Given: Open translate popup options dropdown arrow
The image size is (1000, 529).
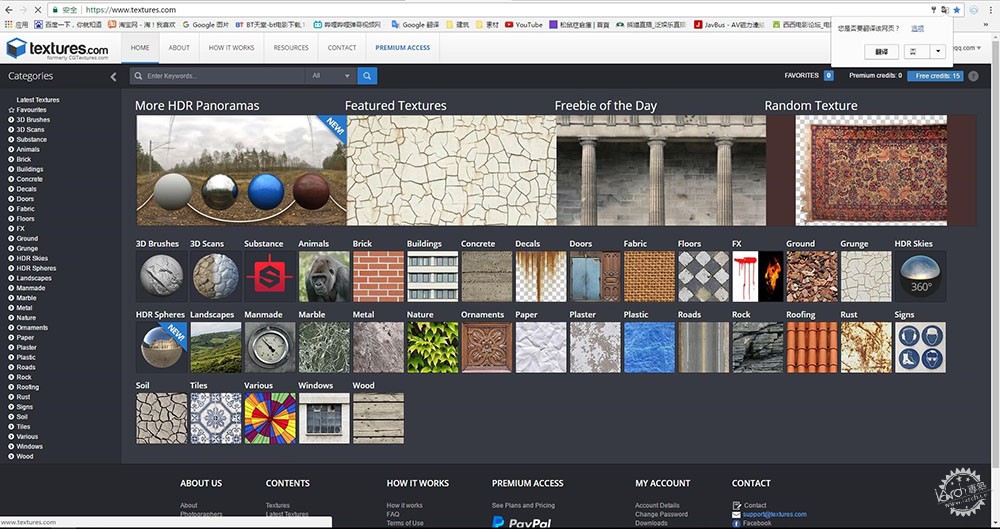Looking at the screenshot, I should 938,52.
